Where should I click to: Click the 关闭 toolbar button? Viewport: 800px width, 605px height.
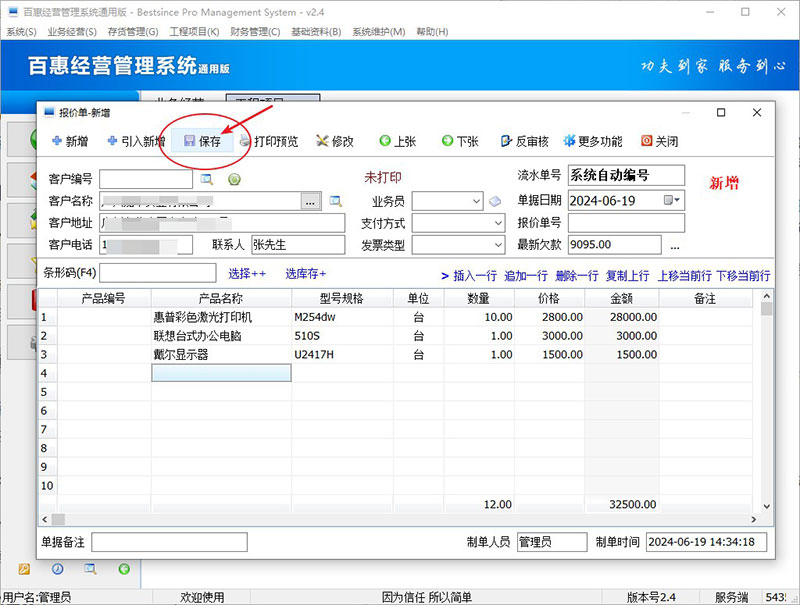coord(660,141)
